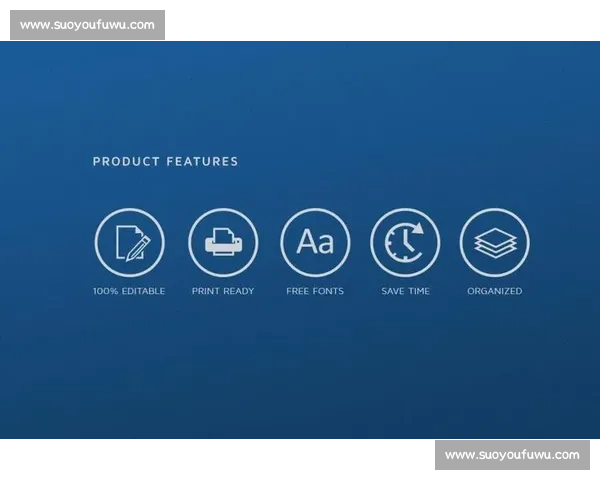The height and width of the screenshot is (480, 600).
Task: Click the "ORGANIZED" label
Action: (495, 291)
